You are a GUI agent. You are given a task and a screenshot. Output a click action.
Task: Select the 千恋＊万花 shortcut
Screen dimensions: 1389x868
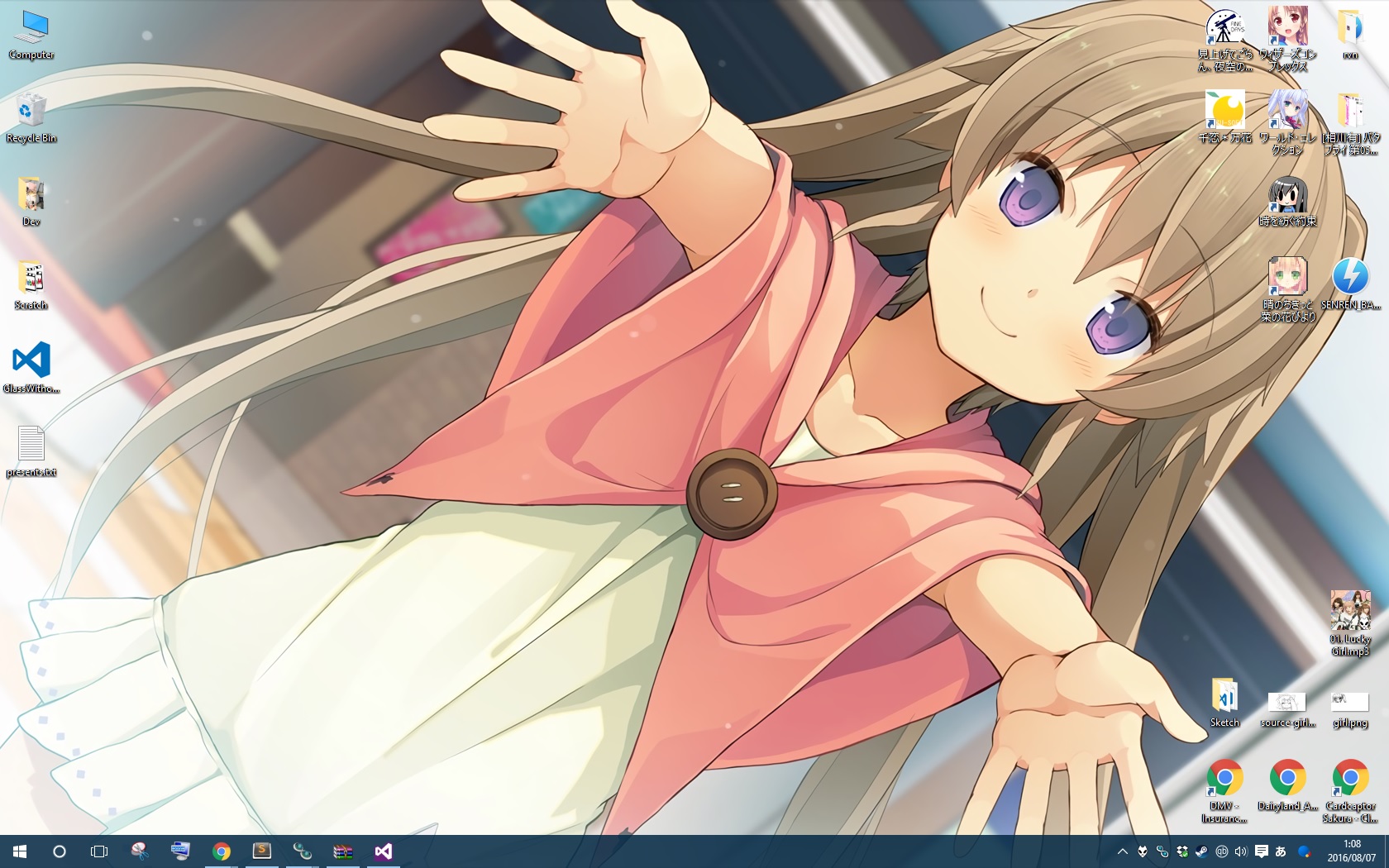pyautogui.click(x=1224, y=118)
